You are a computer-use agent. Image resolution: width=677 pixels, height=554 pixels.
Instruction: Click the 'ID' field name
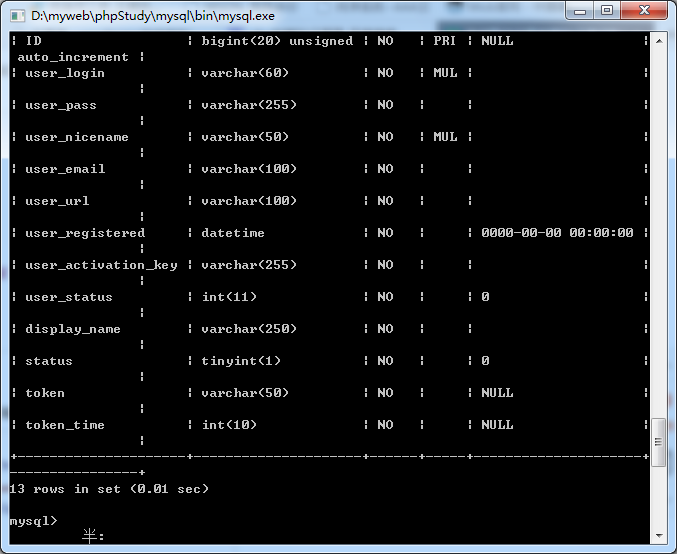tap(33, 41)
